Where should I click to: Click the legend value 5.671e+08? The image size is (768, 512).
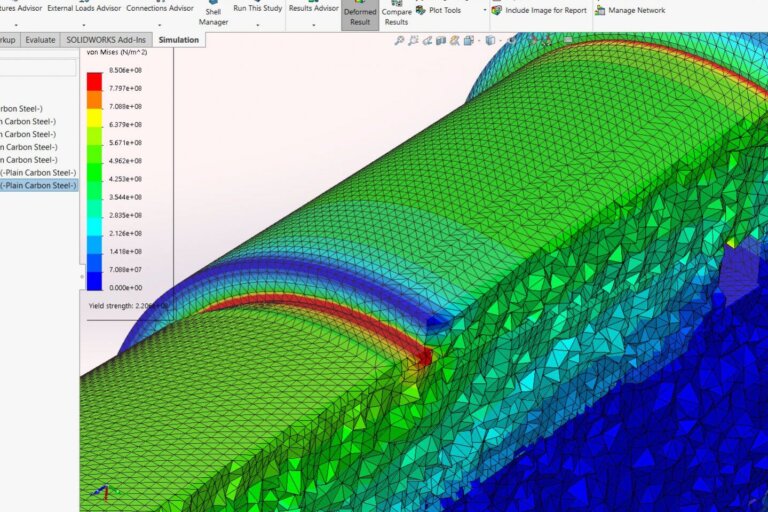tap(125, 143)
